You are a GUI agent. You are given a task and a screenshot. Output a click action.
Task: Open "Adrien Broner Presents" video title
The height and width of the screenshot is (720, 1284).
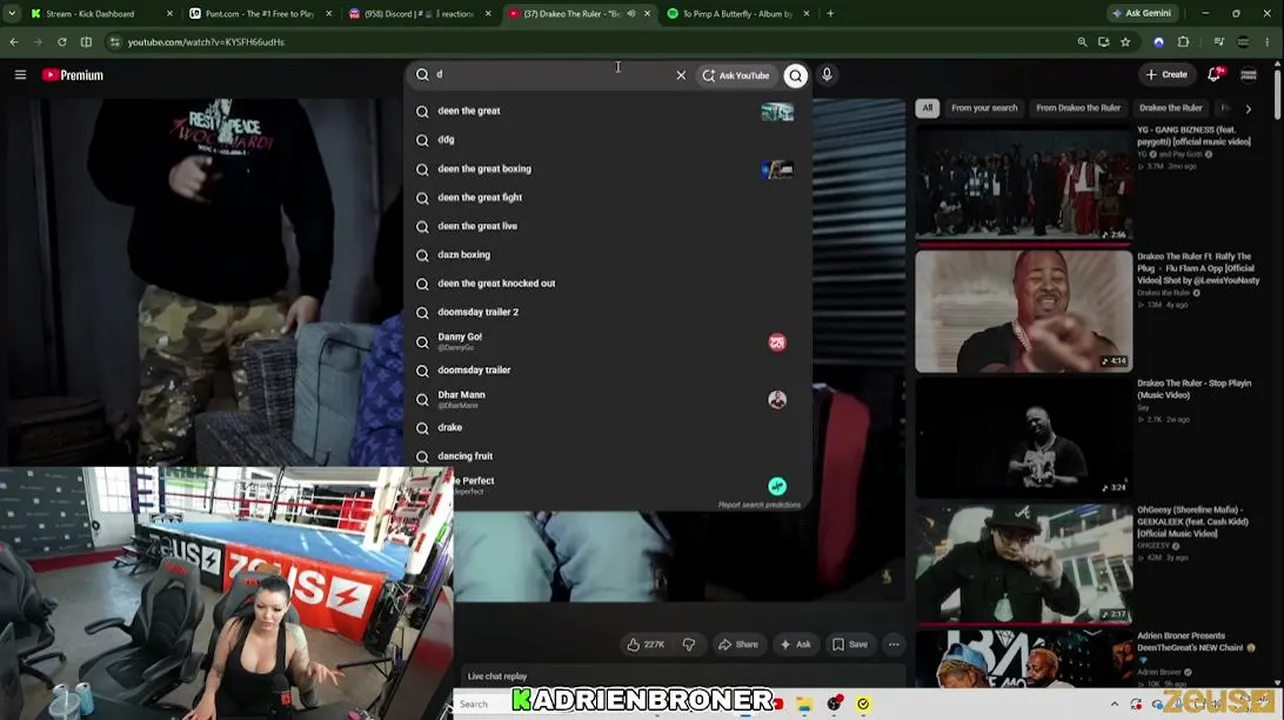click(1195, 641)
